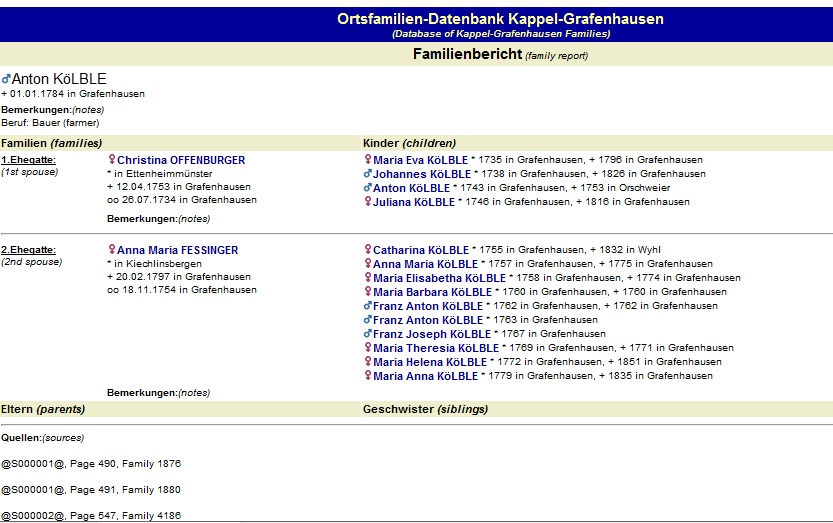This screenshot has height=523, width=833.
Task: Click female icon next to Christina OFFENBURGER
Action: click(111, 160)
